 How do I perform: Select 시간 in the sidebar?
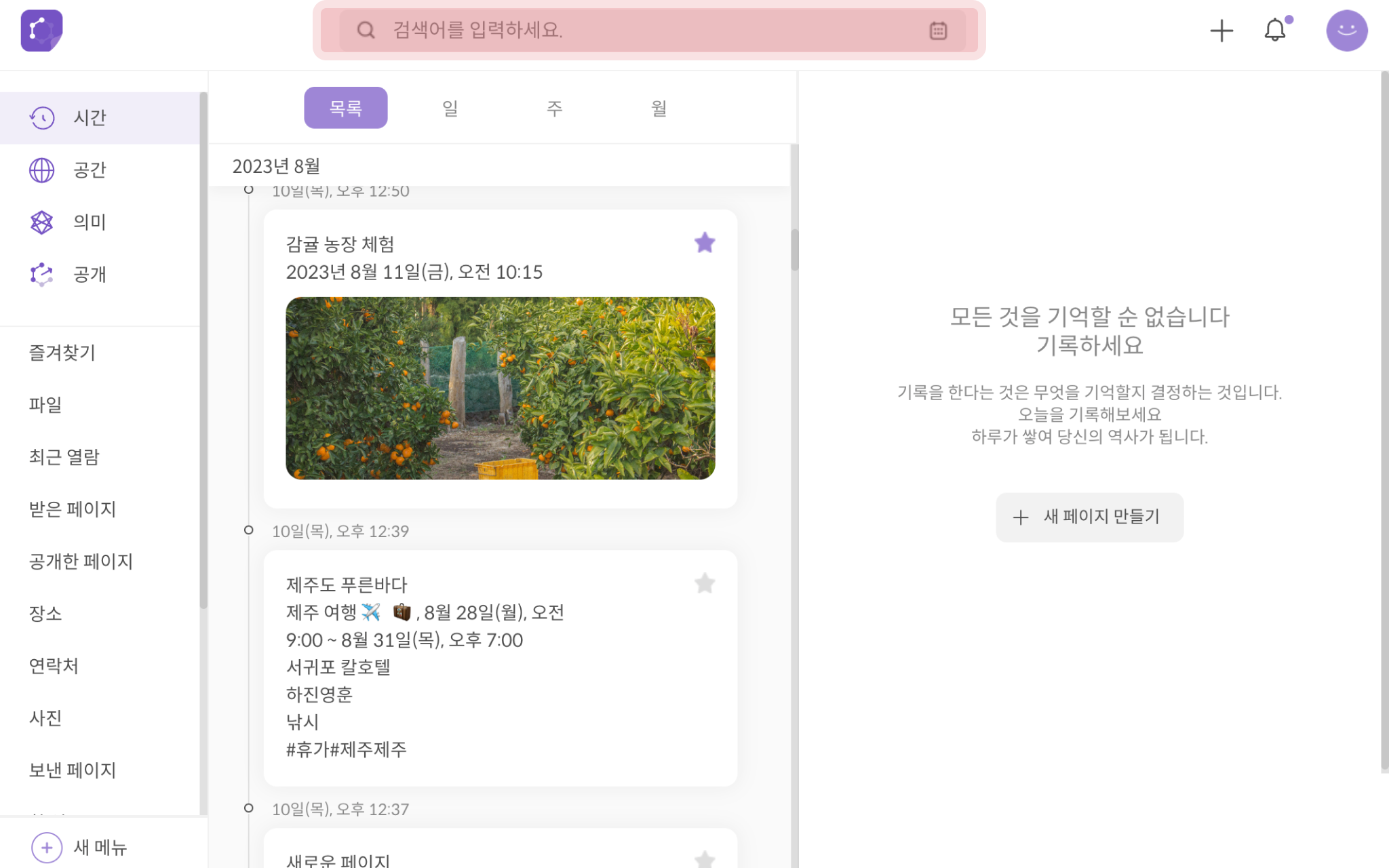(x=100, y=118)
